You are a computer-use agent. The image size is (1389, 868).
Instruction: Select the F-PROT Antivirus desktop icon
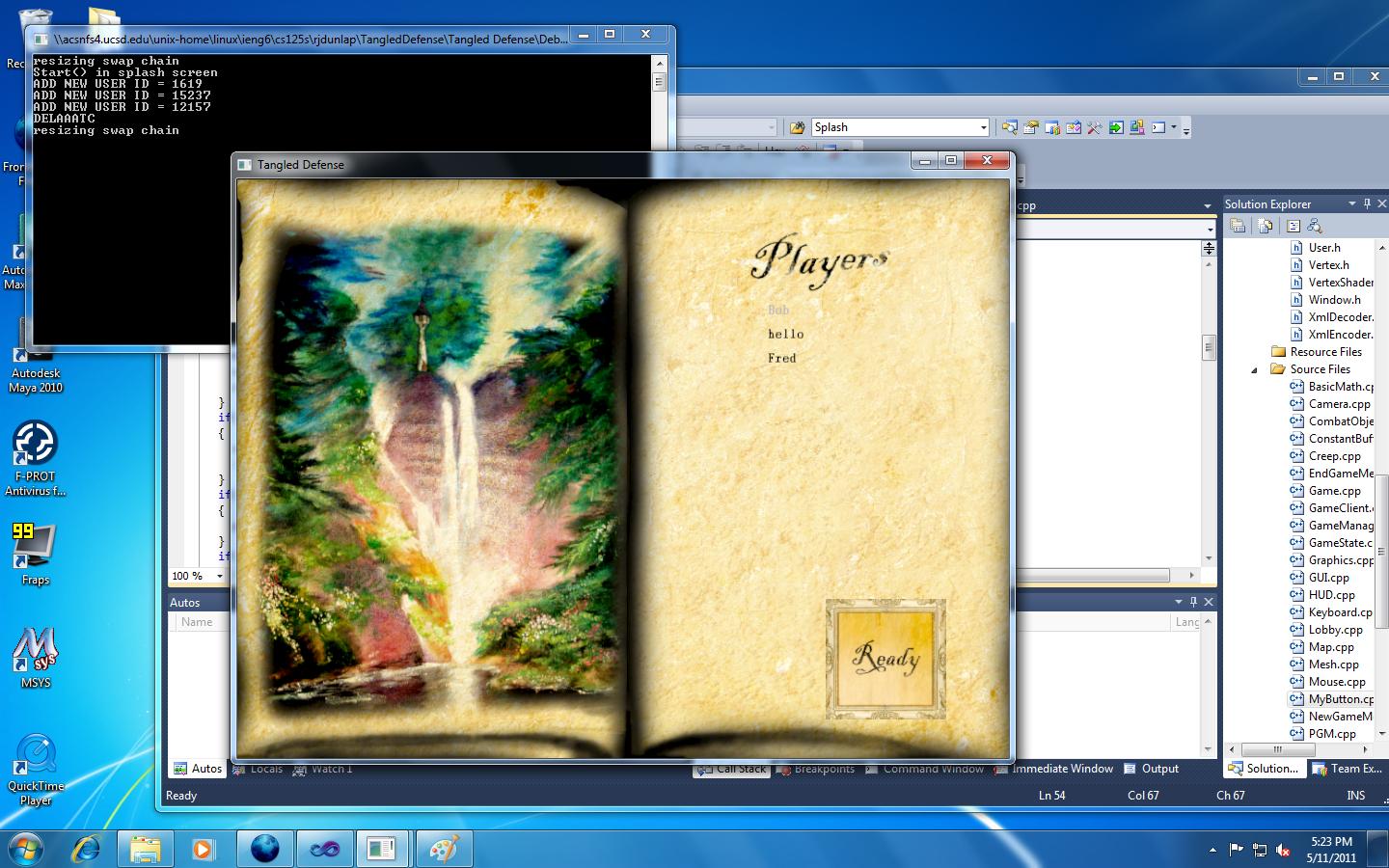pyautogui.click(x=35, y=458)
